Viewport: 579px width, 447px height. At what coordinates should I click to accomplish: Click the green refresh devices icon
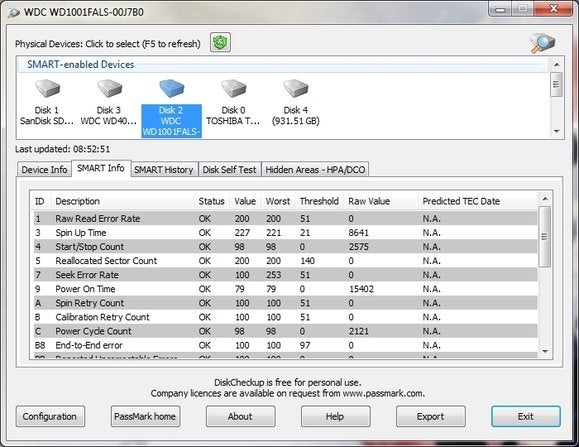(x=220, y=42)
